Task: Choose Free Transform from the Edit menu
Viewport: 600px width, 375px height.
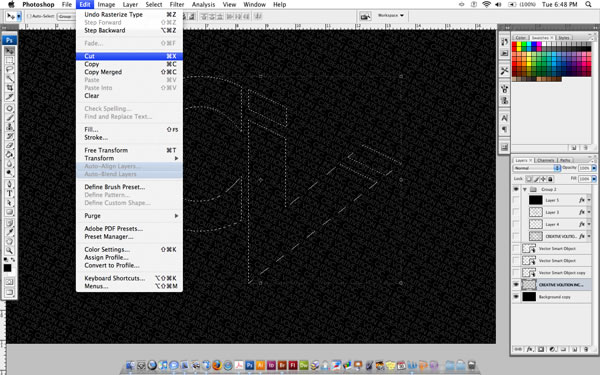Action: (x=129, y=150)
